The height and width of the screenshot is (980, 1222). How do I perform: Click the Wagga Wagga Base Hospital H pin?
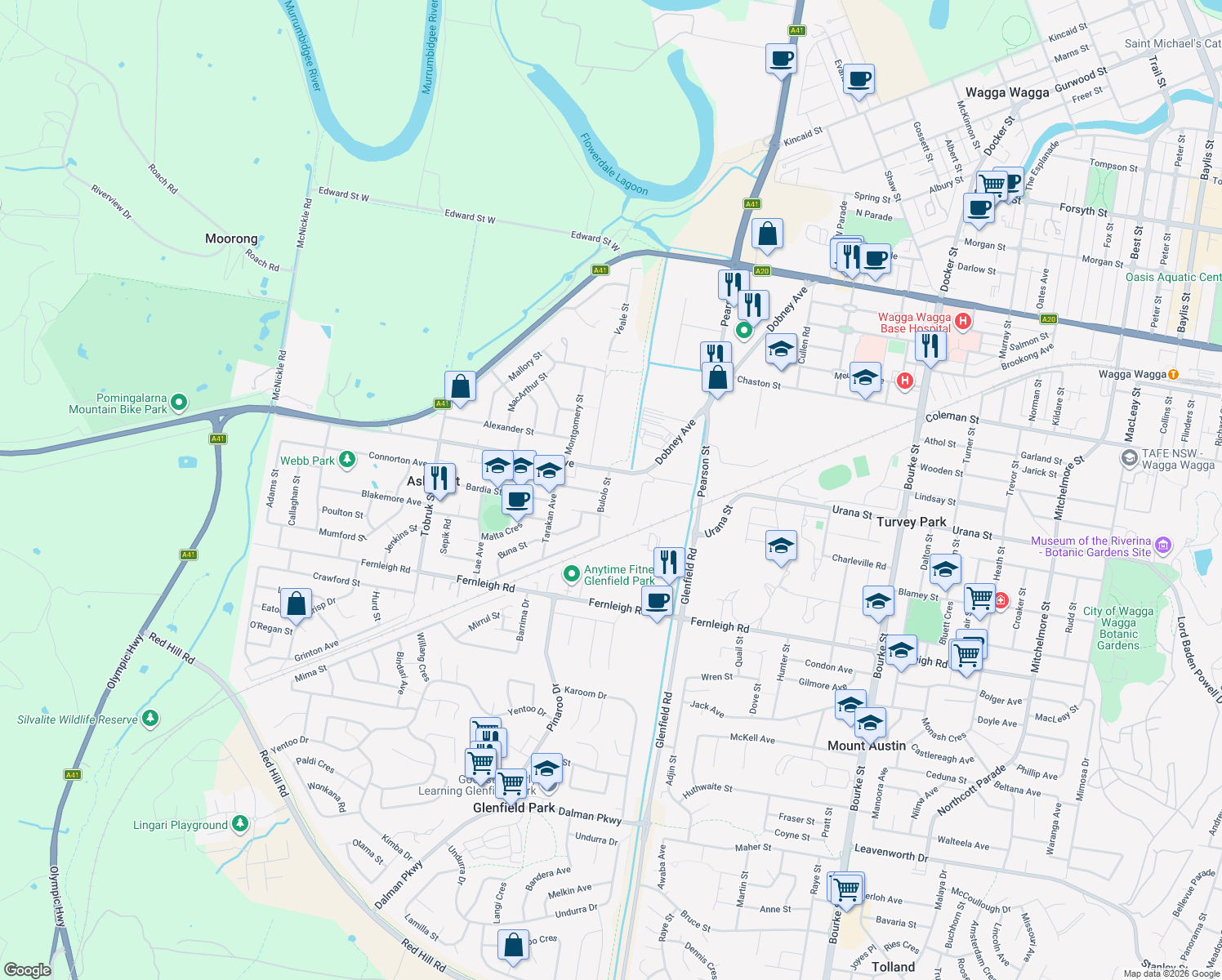[x=963, y=321]
